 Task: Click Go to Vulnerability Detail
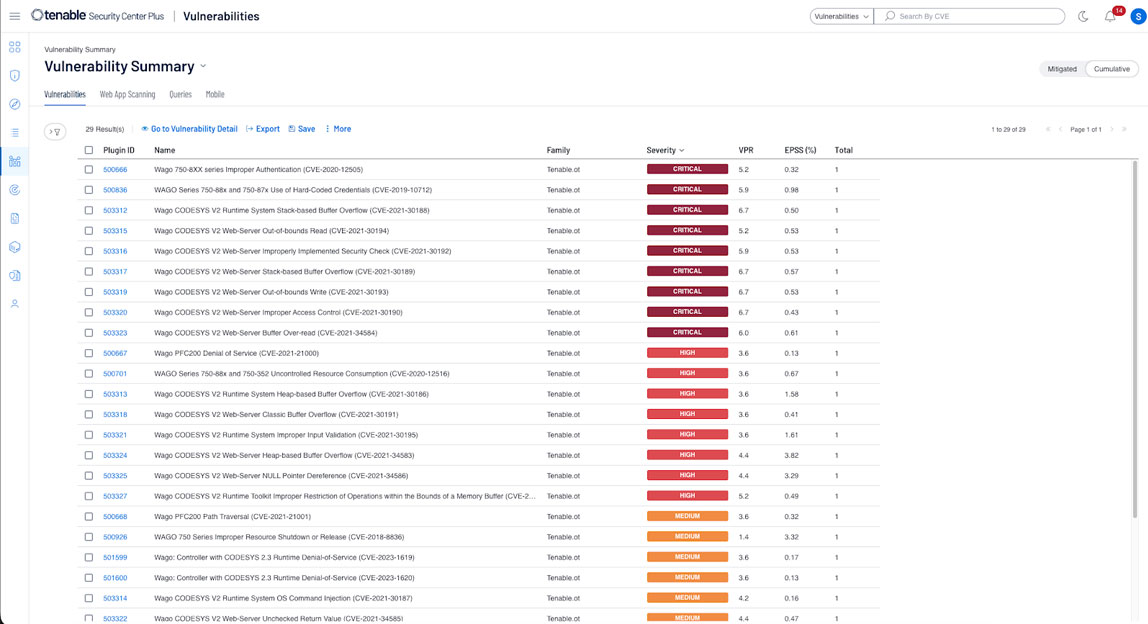(x=189, y=129)
